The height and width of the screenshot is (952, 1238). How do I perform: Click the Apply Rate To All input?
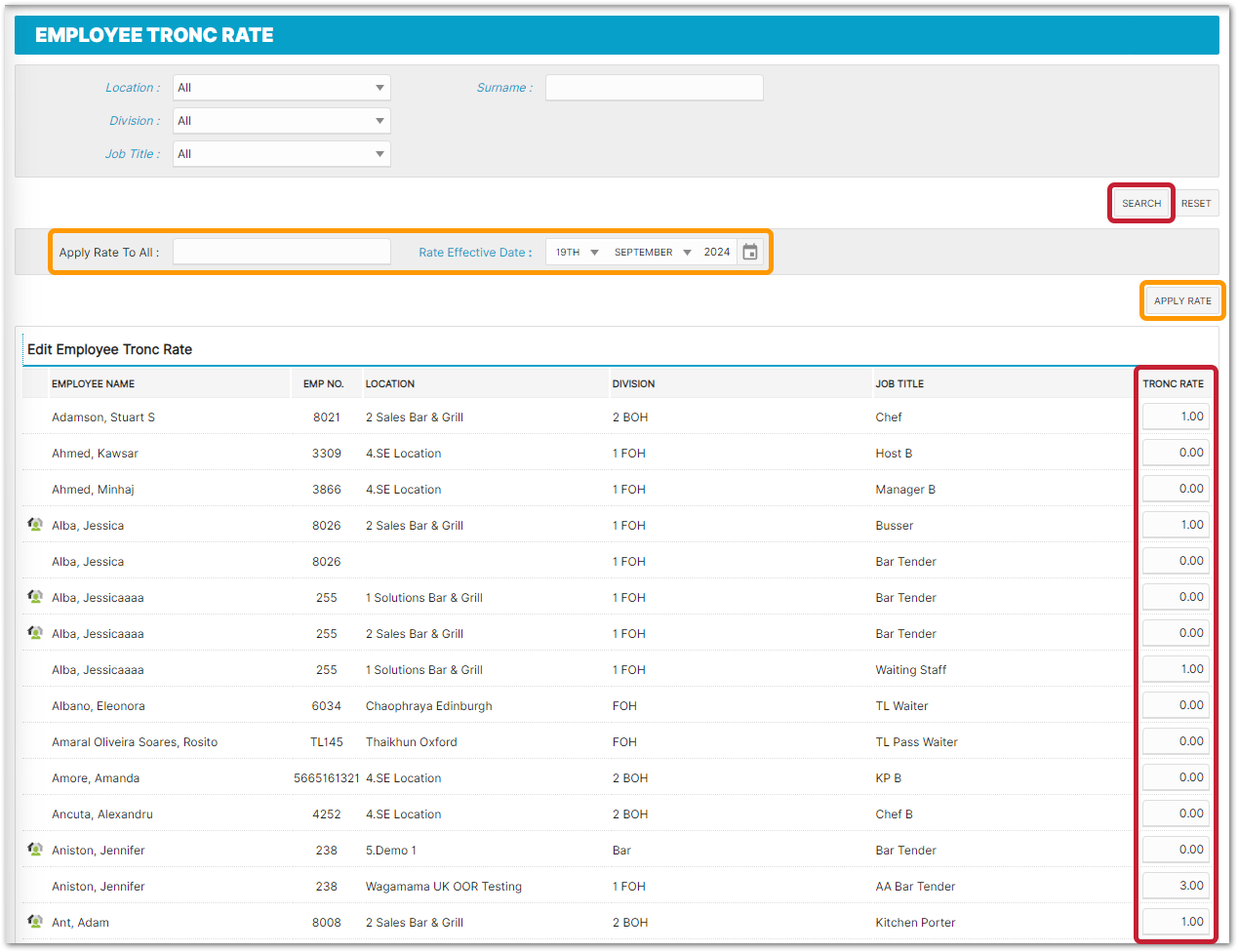tap(281, 253)
